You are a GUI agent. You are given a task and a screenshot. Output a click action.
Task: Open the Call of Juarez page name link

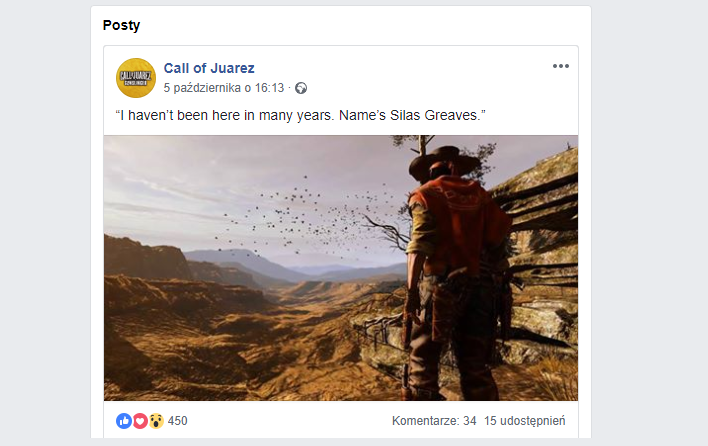tap(209, 68)
